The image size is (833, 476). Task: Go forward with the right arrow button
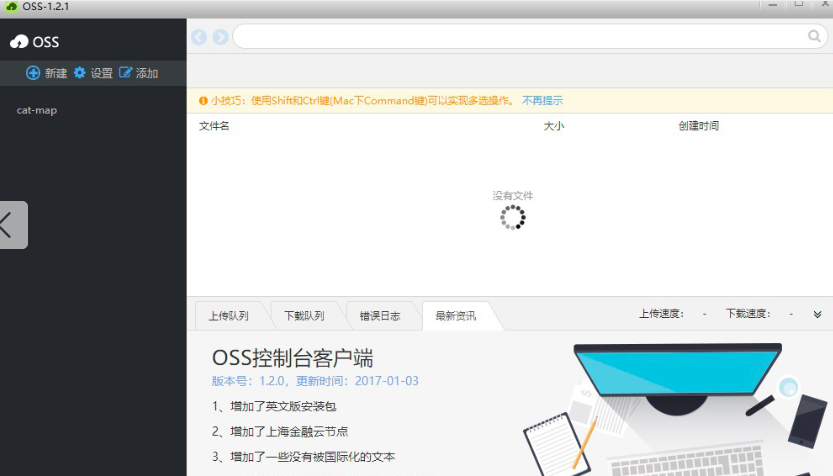(x=220, y=37)
